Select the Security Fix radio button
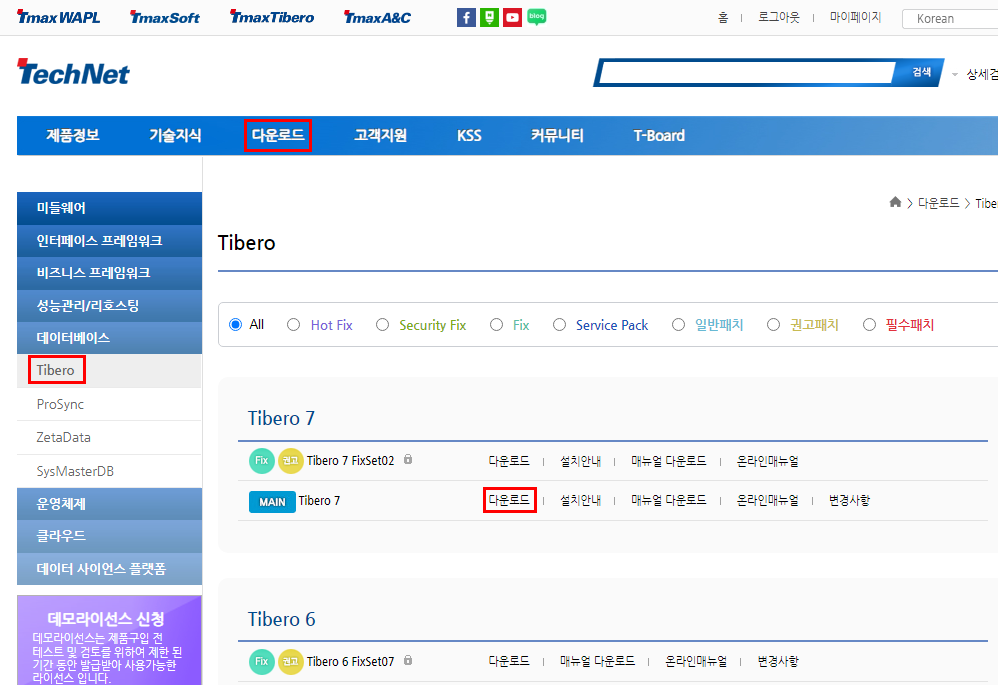Image resolution: width=998 pixels, height=685 pixels. pyautogui.click(x=382, y=325)
